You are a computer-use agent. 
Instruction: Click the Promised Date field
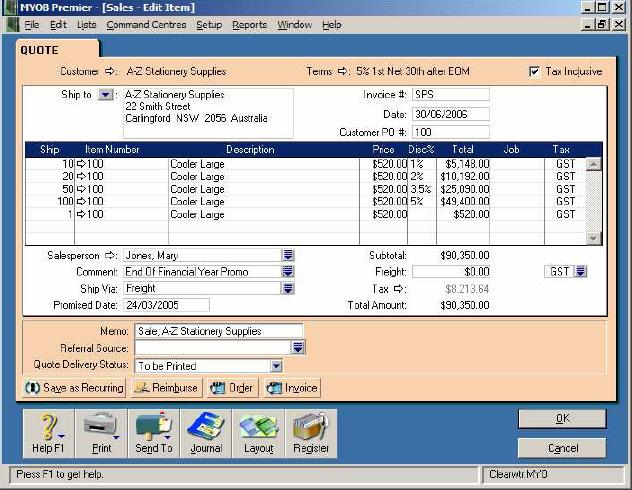166,305
